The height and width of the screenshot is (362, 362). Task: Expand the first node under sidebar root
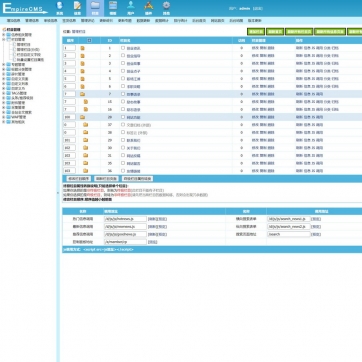point(4,34)
